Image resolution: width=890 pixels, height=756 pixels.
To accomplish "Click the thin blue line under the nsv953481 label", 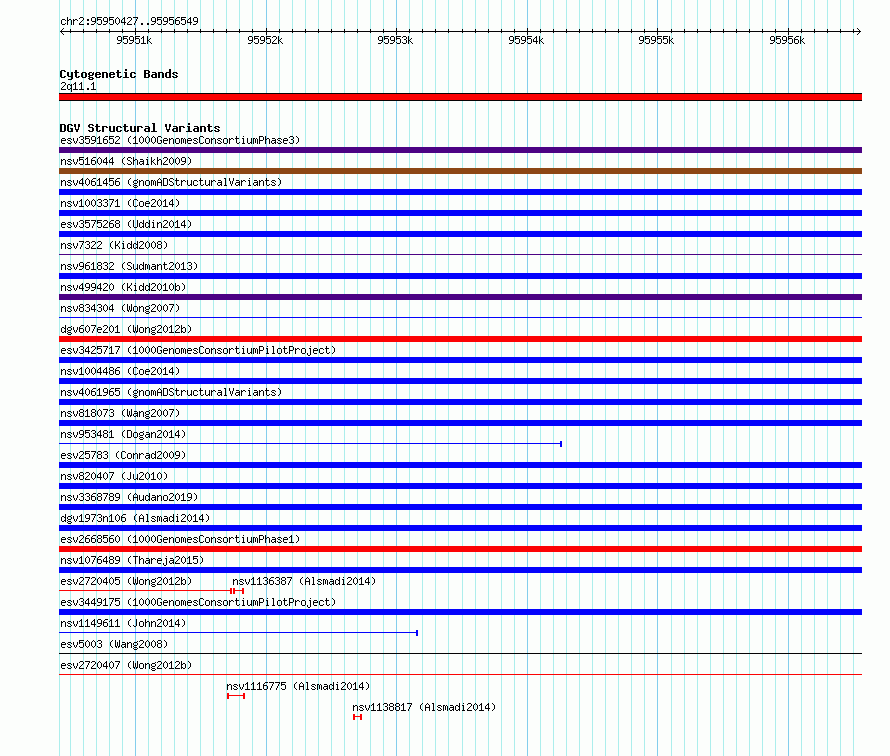I will (x=310, y=444).
